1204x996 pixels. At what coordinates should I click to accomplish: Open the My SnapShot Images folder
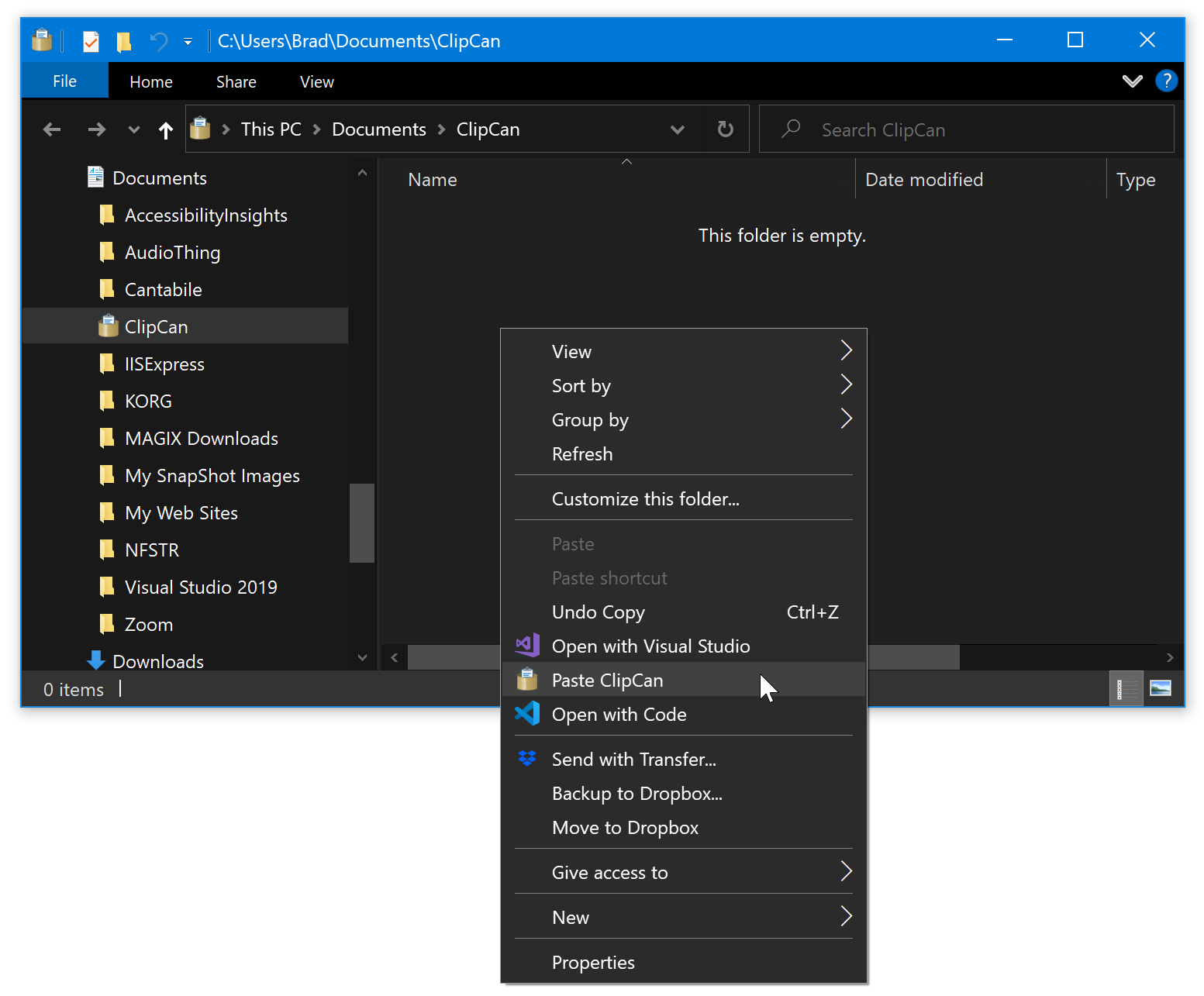212,476
